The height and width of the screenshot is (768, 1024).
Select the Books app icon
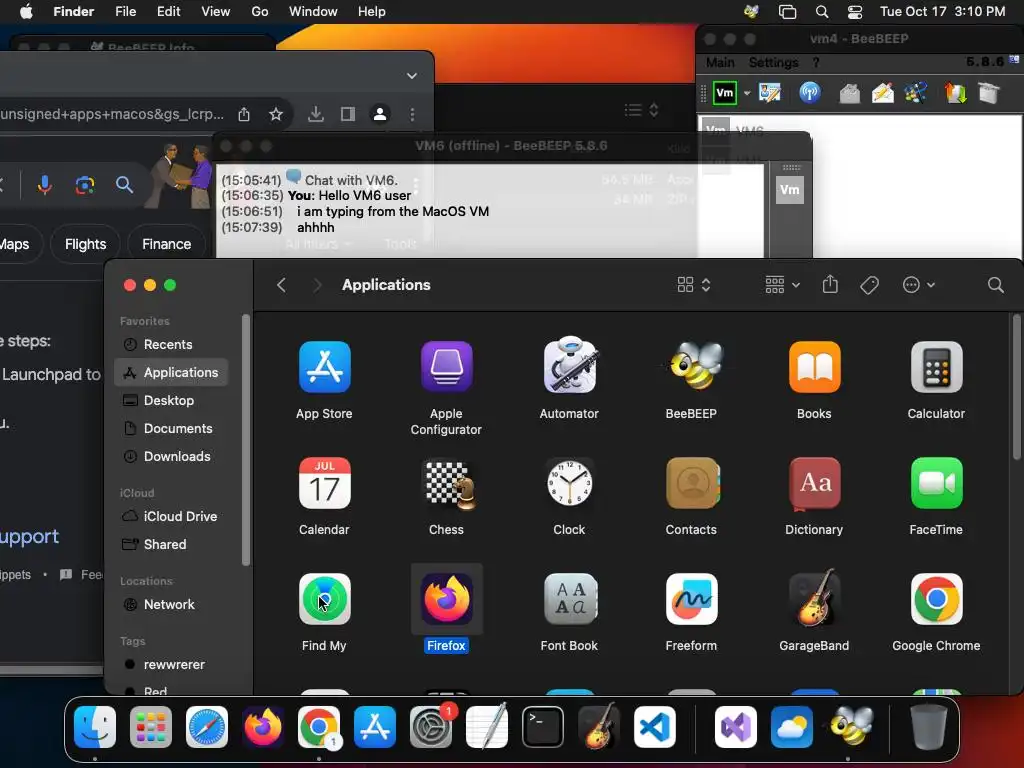pos(814,367)
